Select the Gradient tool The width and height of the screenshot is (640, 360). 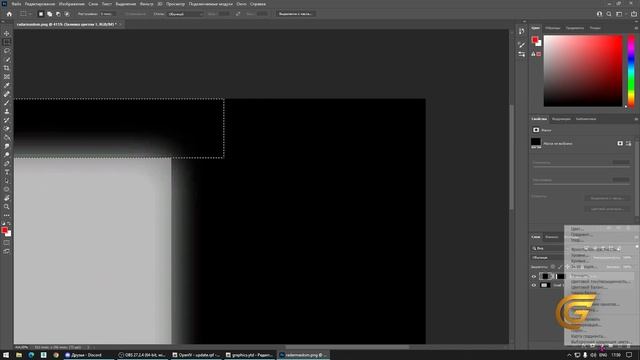point(7,138)
